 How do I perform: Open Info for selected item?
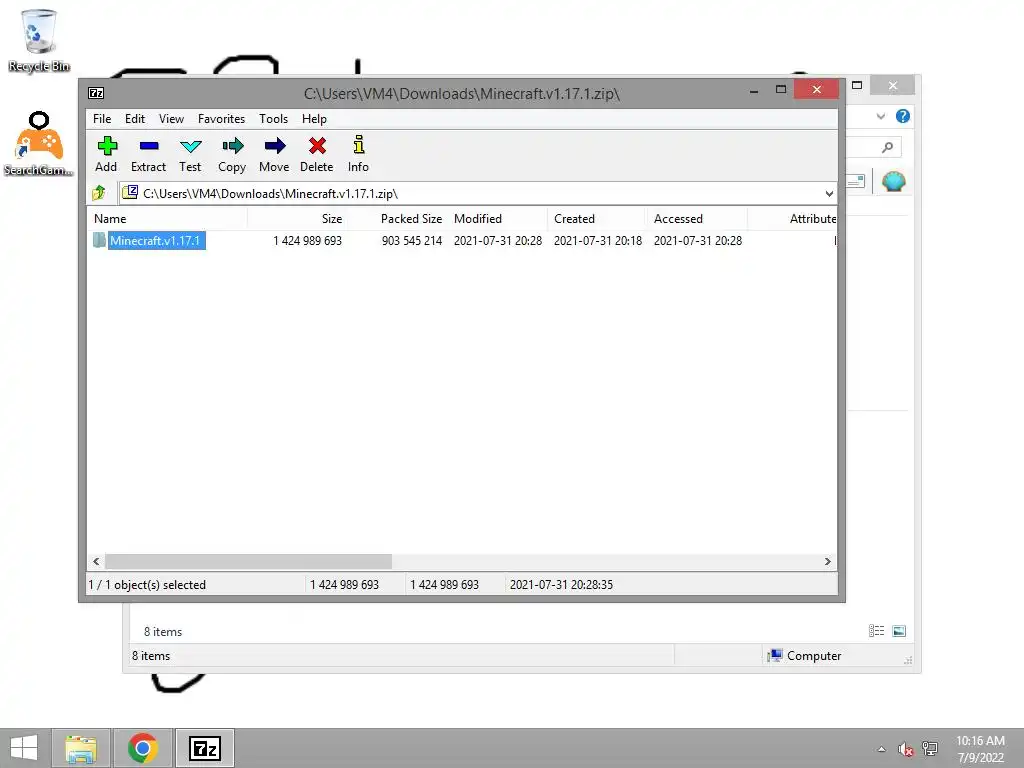click(358, 153)
